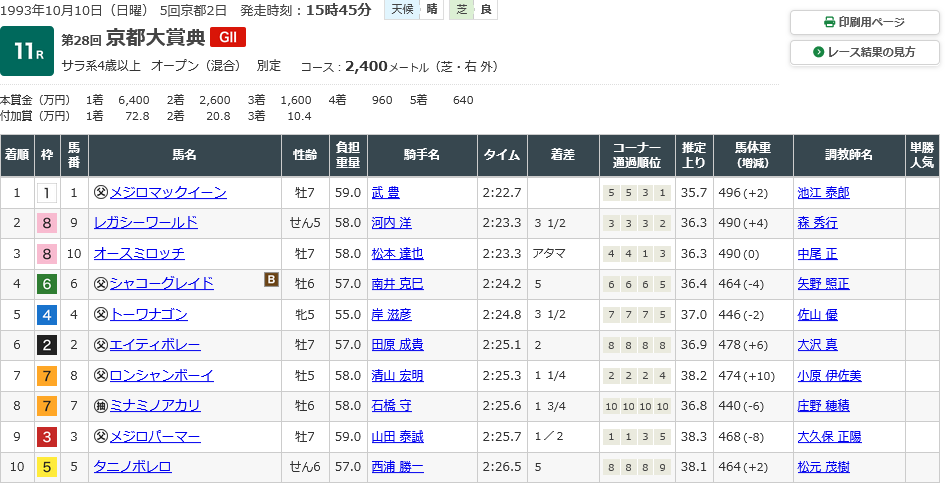Screen dimensions: 945x490
Task: Click the time 2:22.7 cell
Action: pos(502,193)
